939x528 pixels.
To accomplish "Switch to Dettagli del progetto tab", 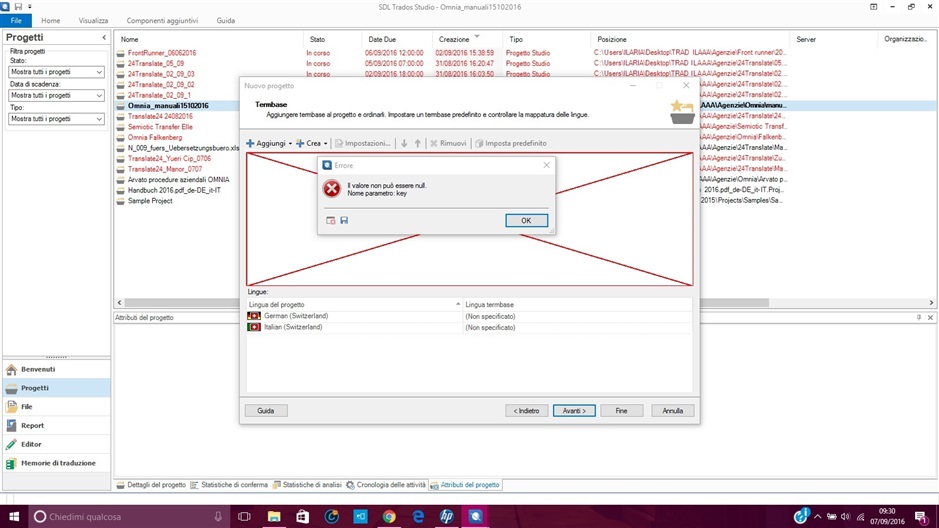I will tap(151, 485).
